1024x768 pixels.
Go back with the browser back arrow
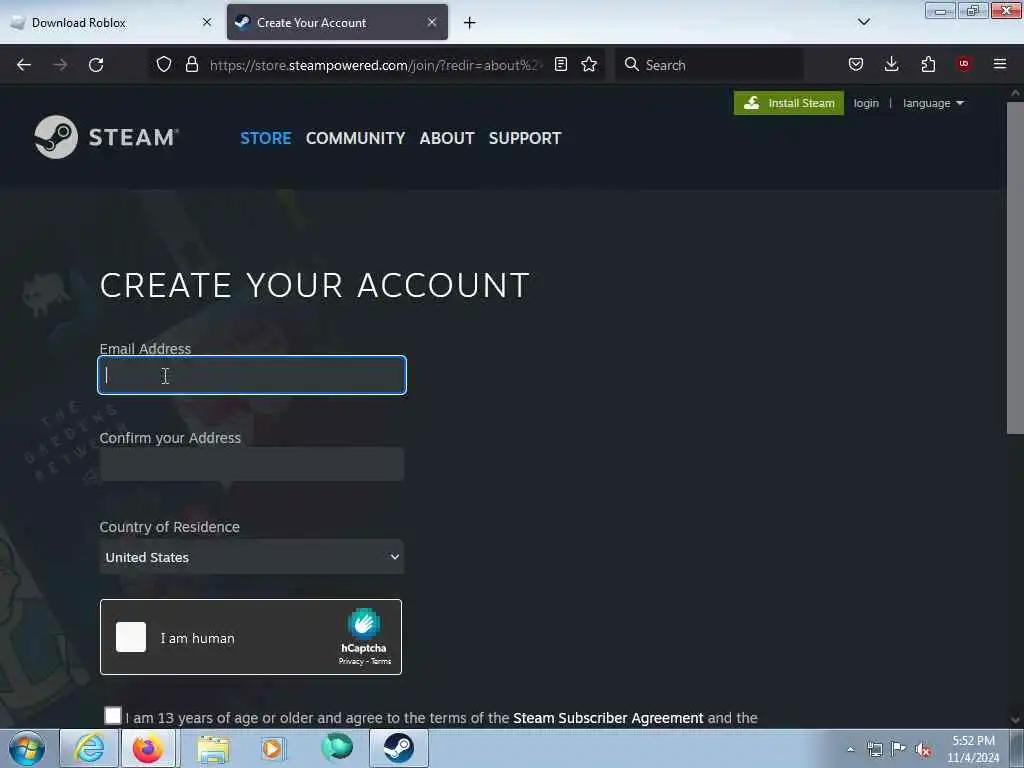24,65
